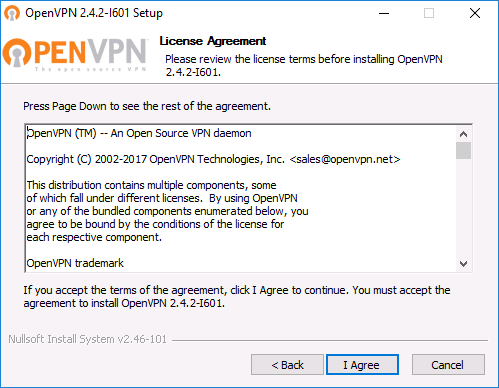Image resolution: width=499 pixels, height=388 pixels.
Task: Accept the license with I Agree
Action: tap(362, 365)
